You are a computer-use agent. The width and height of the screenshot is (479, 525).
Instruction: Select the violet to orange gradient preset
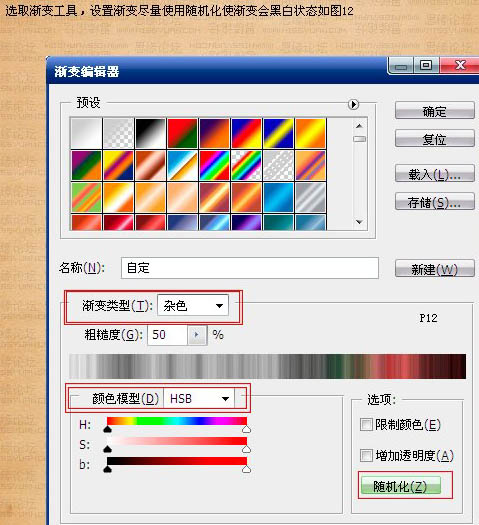click(215, 133)
